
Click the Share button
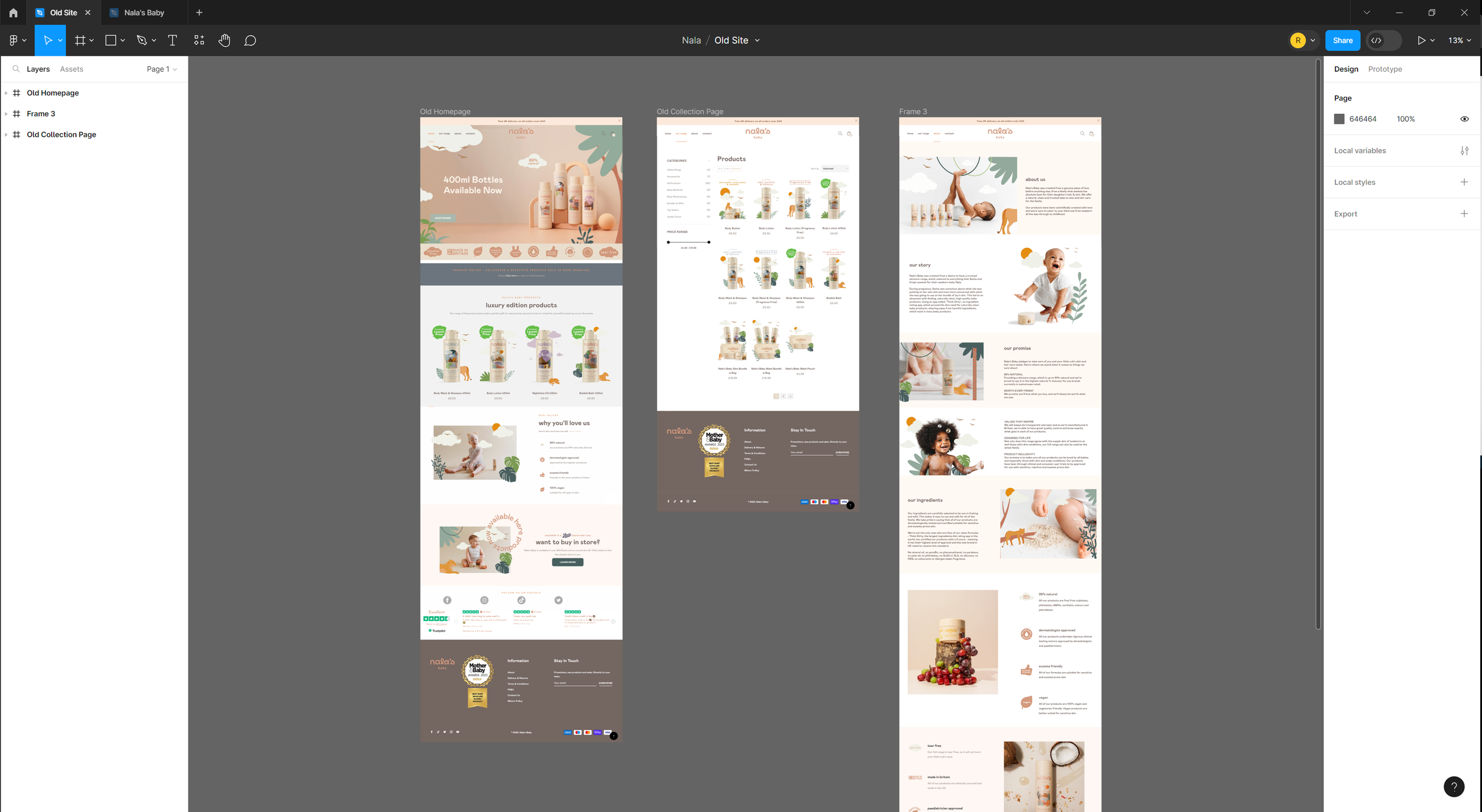click(x=1343, y=40)
